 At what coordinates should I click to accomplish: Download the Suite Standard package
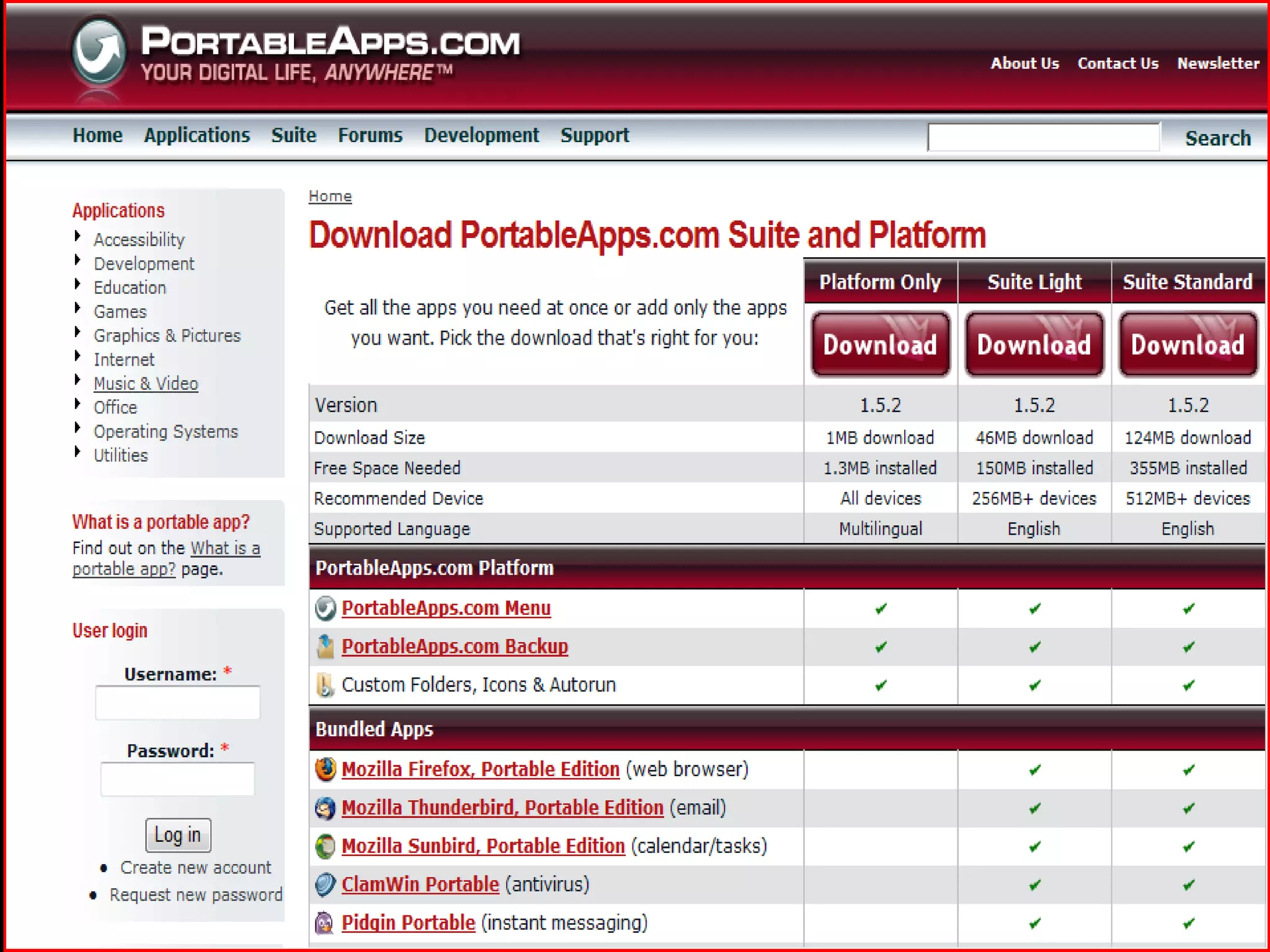1188,345
